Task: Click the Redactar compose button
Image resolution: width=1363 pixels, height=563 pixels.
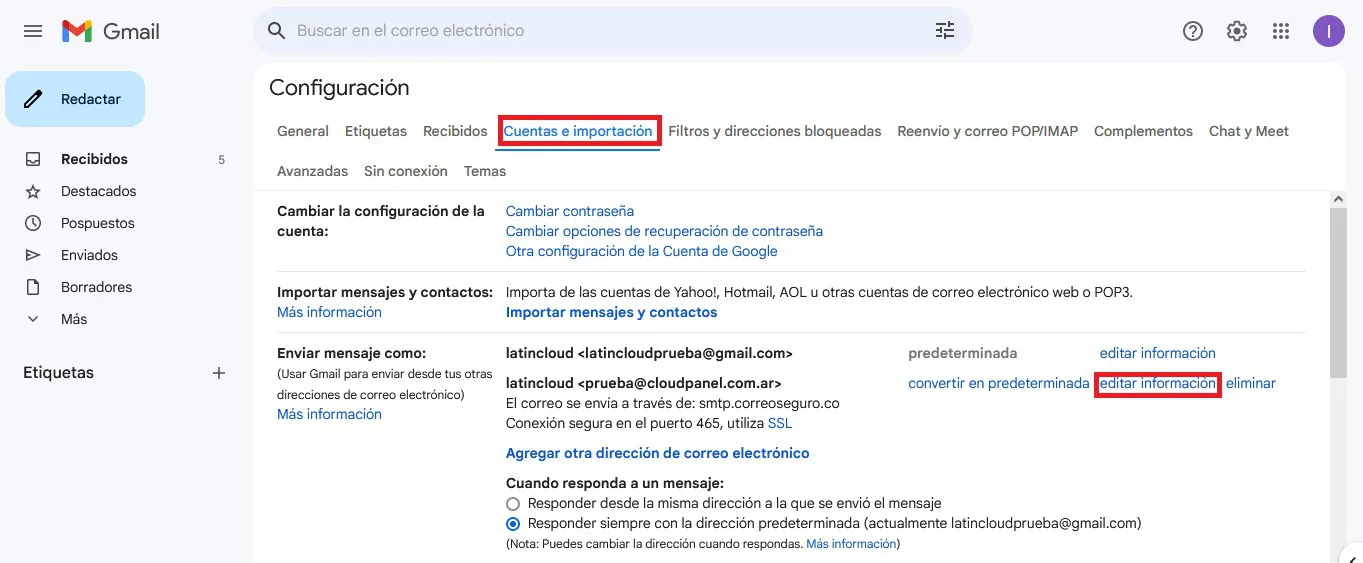Action: [x=75, y=99]
